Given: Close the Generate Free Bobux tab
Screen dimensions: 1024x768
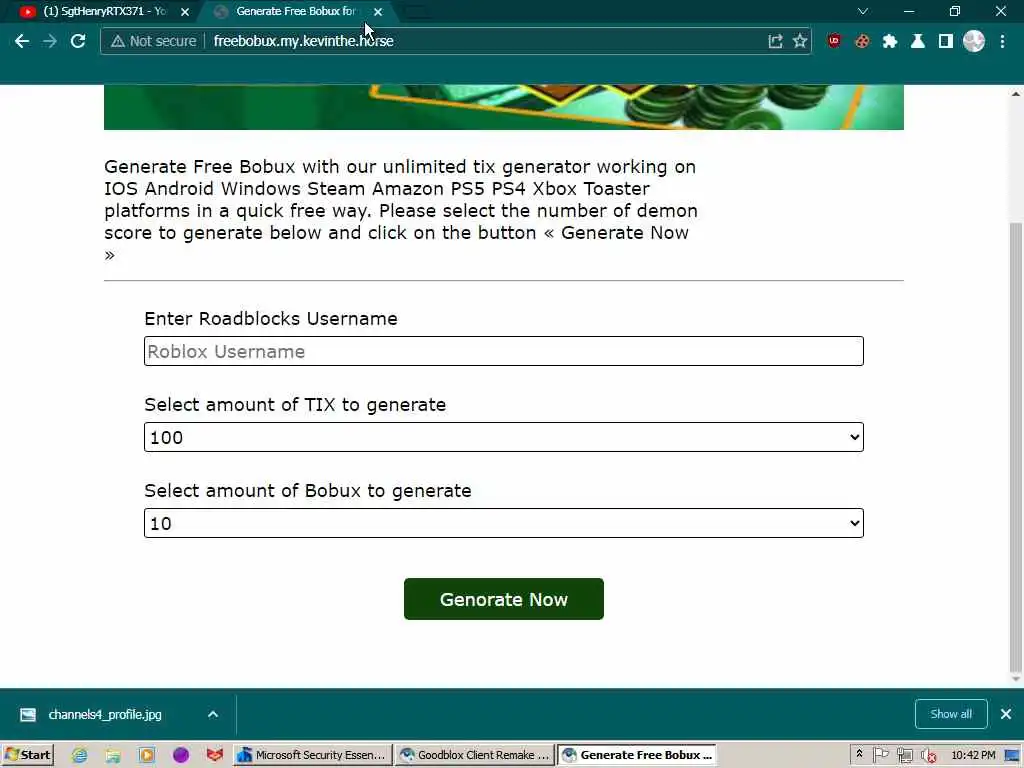Looking at the screenshot, I should [378, 12].
